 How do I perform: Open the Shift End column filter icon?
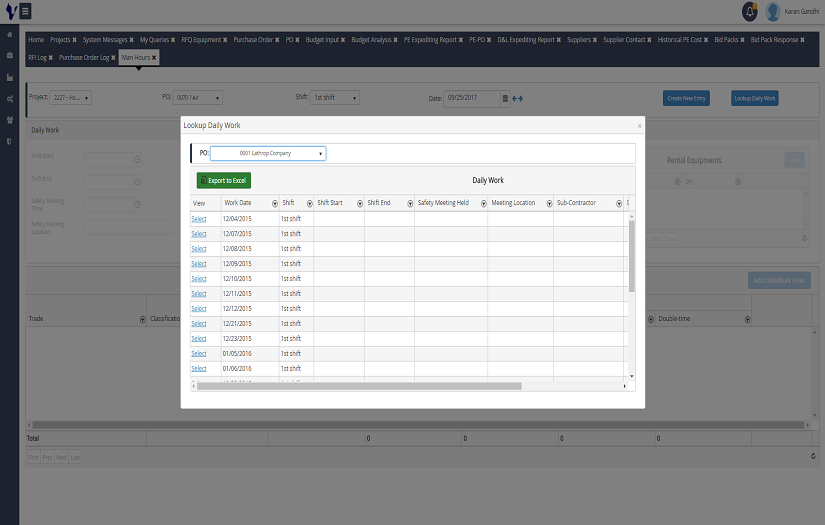(410, 204)
